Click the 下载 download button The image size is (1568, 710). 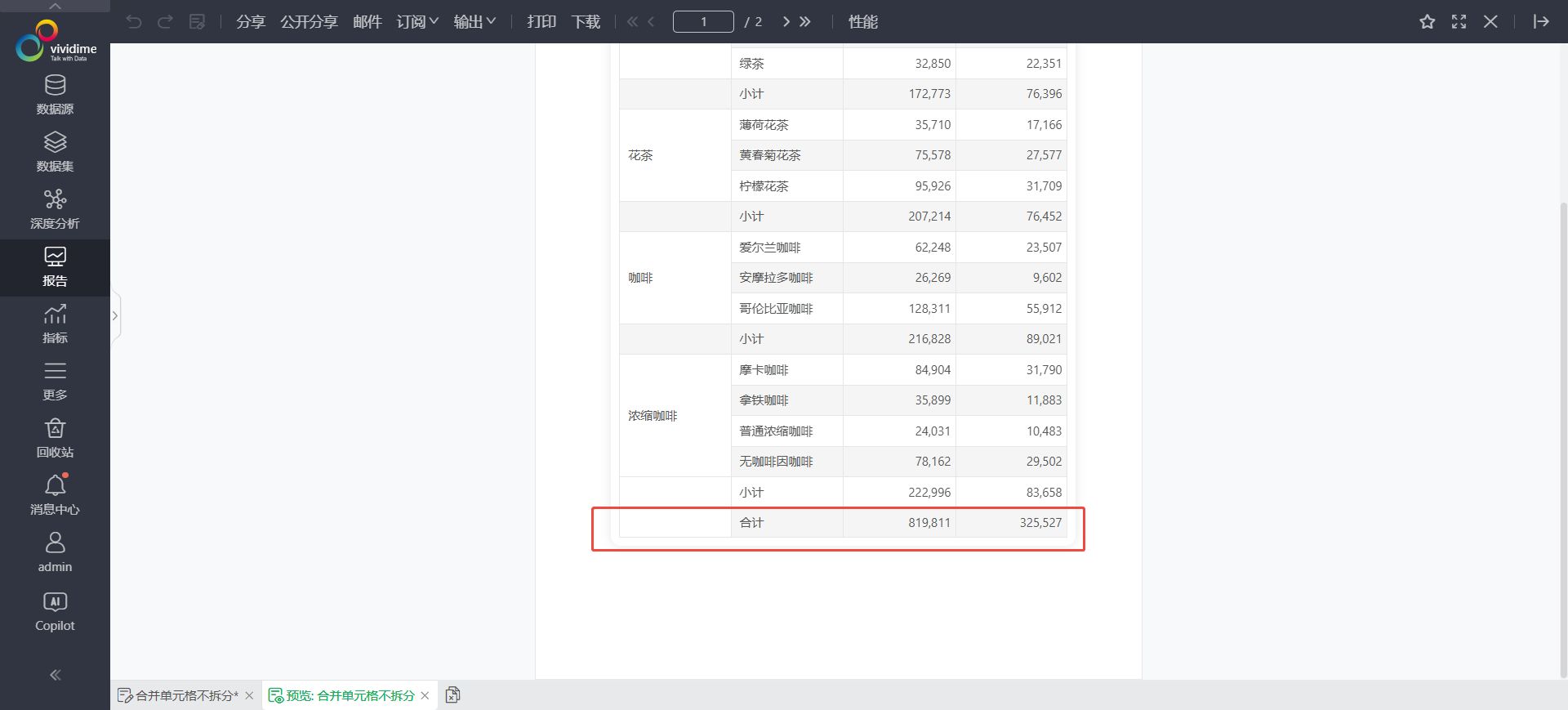pyautogui.click(x=586, y=22)
